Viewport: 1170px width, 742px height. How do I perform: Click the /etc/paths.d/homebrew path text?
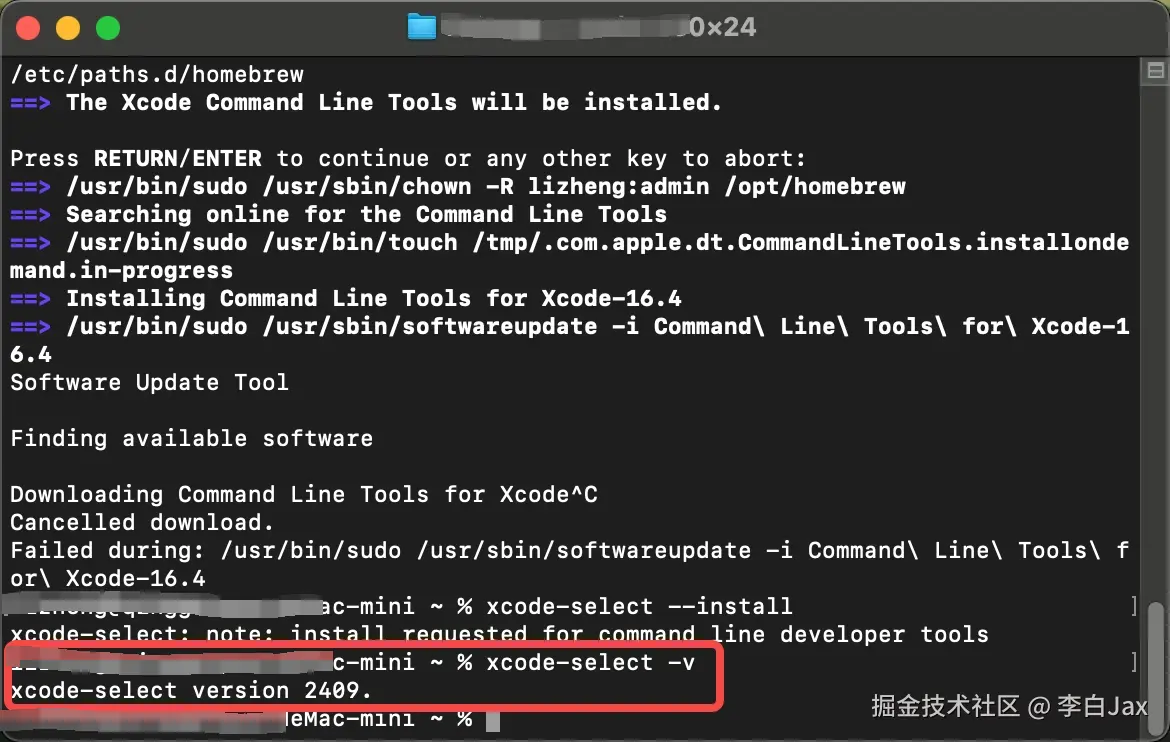(156, 74)
